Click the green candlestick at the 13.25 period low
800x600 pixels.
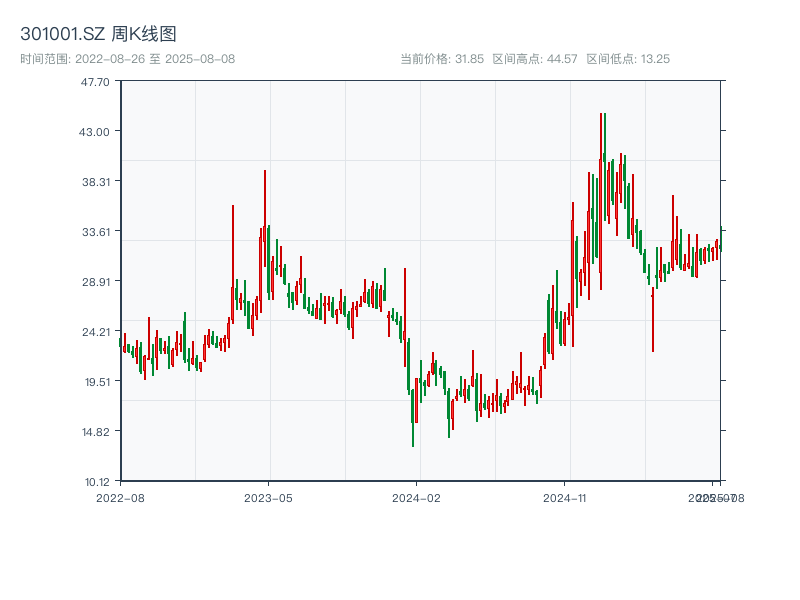(413, 417)
